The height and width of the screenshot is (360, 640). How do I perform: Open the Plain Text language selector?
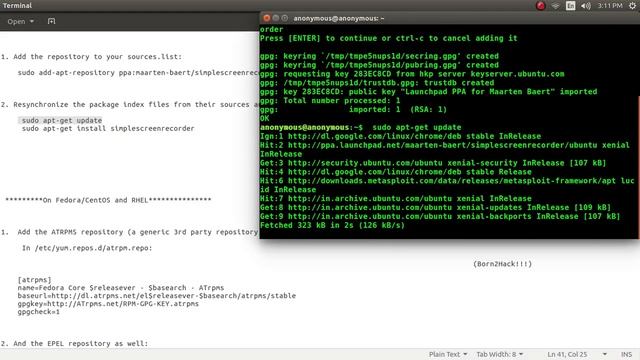tap(448, 354)
